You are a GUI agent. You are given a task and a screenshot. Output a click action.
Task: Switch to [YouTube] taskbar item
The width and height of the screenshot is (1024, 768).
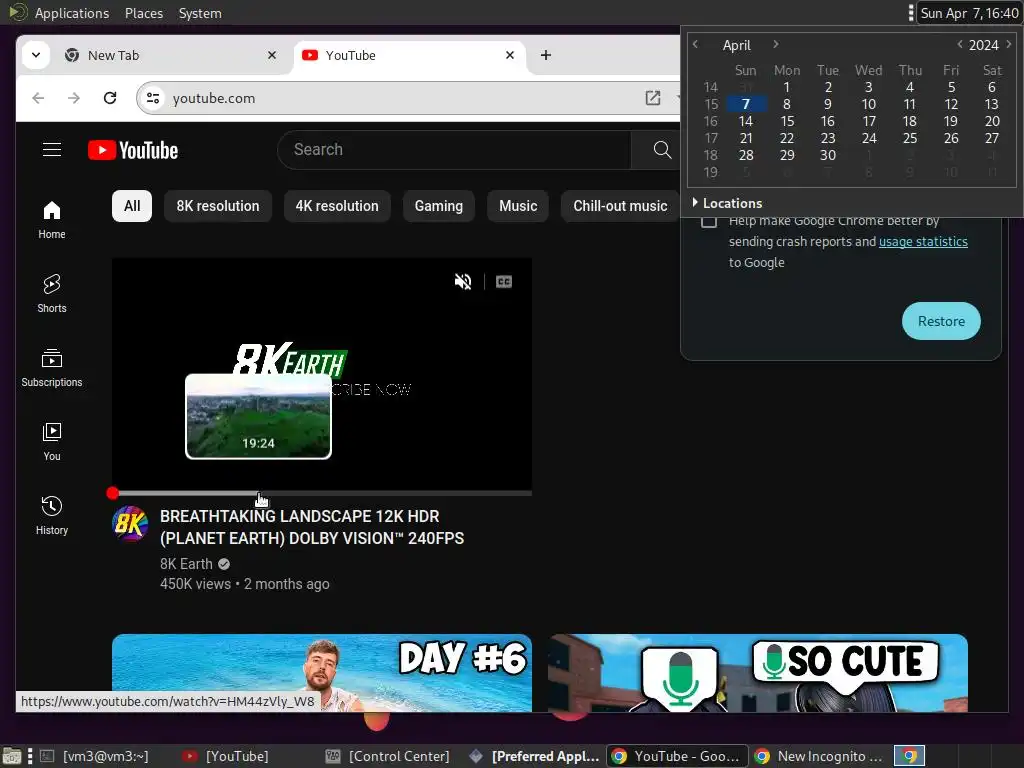point(226,756)
